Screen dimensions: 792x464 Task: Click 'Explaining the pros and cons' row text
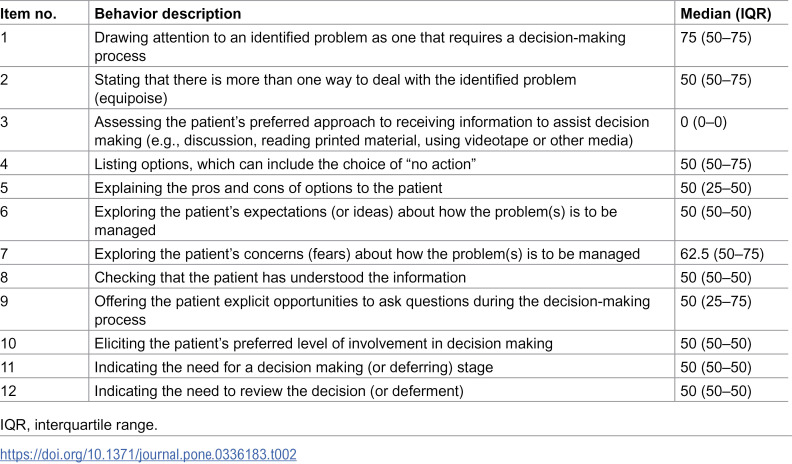[x=194, y=188]
